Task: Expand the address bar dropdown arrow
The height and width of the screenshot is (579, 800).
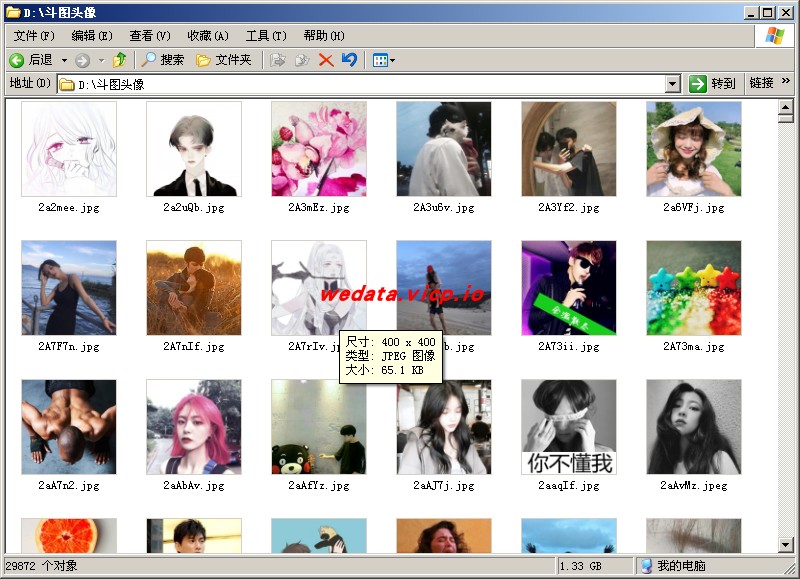Action: coord(673,84)
